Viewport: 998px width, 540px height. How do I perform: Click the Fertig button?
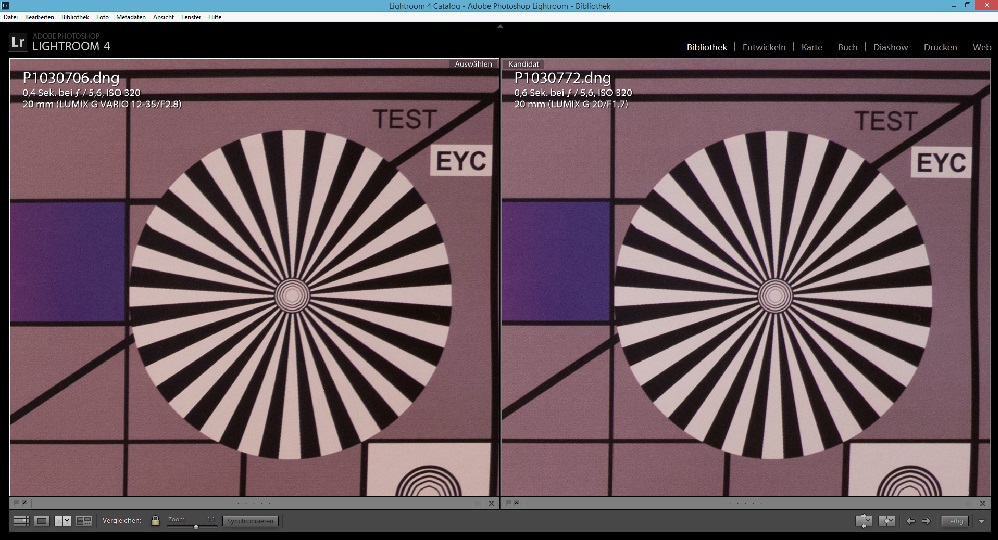point(955,521)
